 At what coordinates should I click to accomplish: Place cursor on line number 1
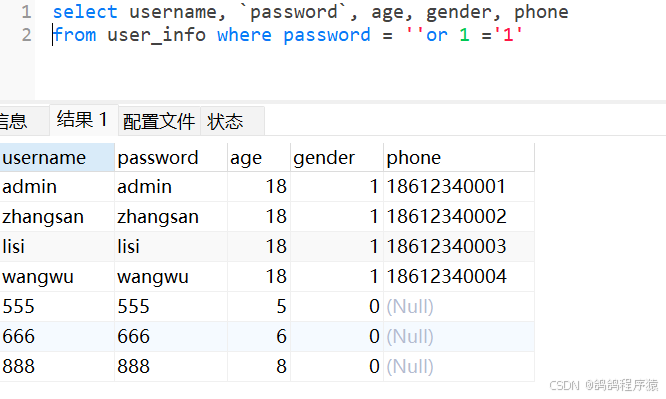pyautogui.click(x=26, y=12)
